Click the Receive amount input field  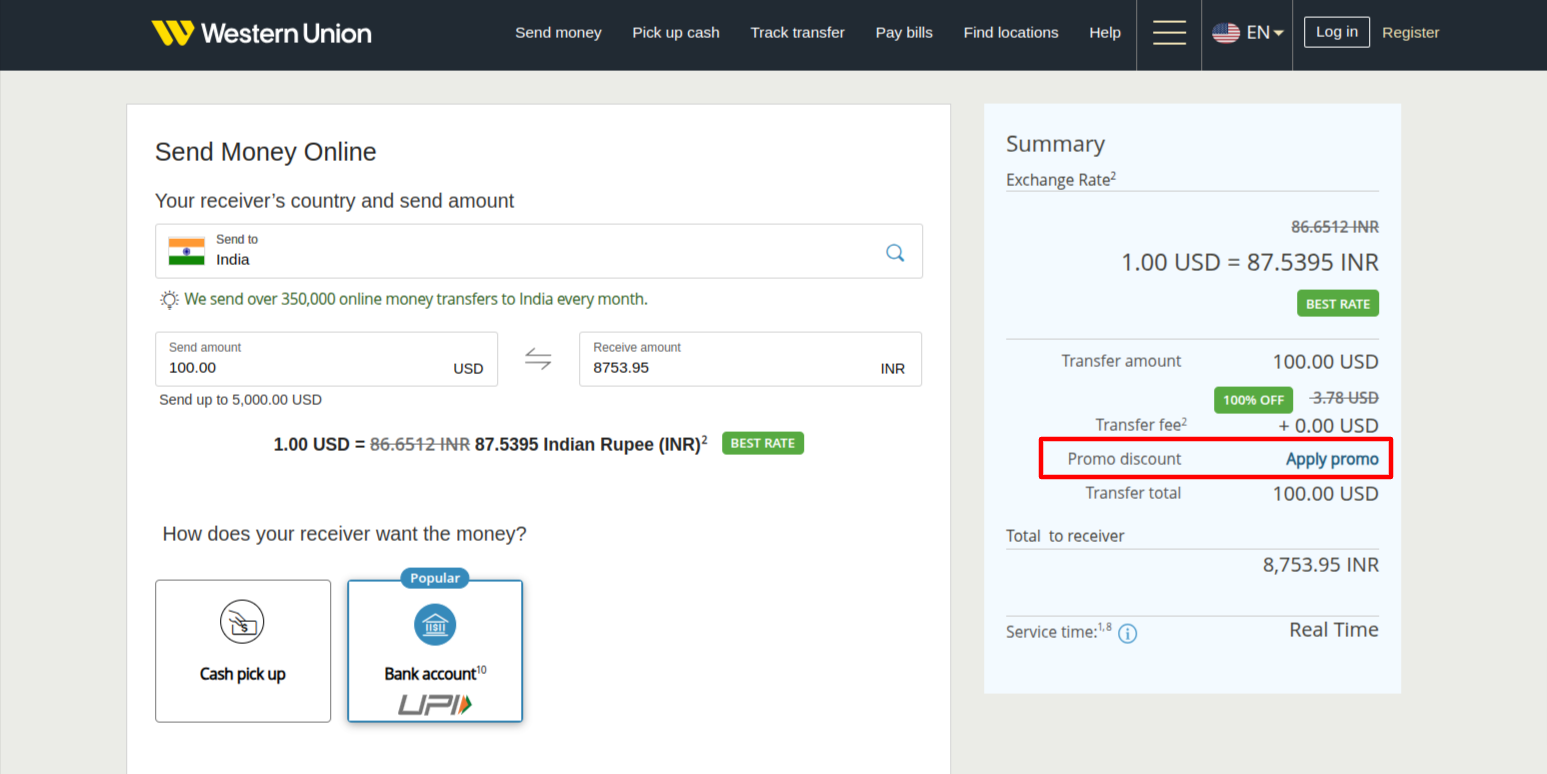click(750, 359)
